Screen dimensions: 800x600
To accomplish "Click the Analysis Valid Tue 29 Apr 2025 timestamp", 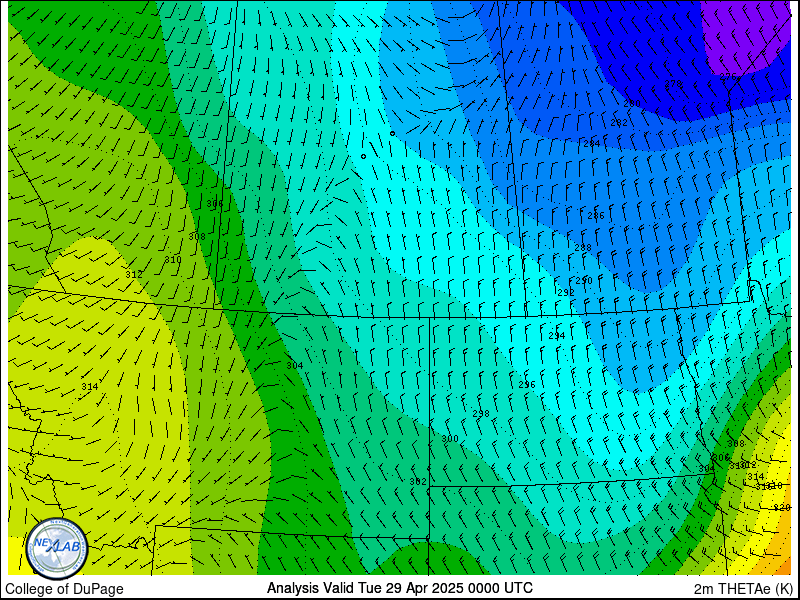I will tap(399, 588).
